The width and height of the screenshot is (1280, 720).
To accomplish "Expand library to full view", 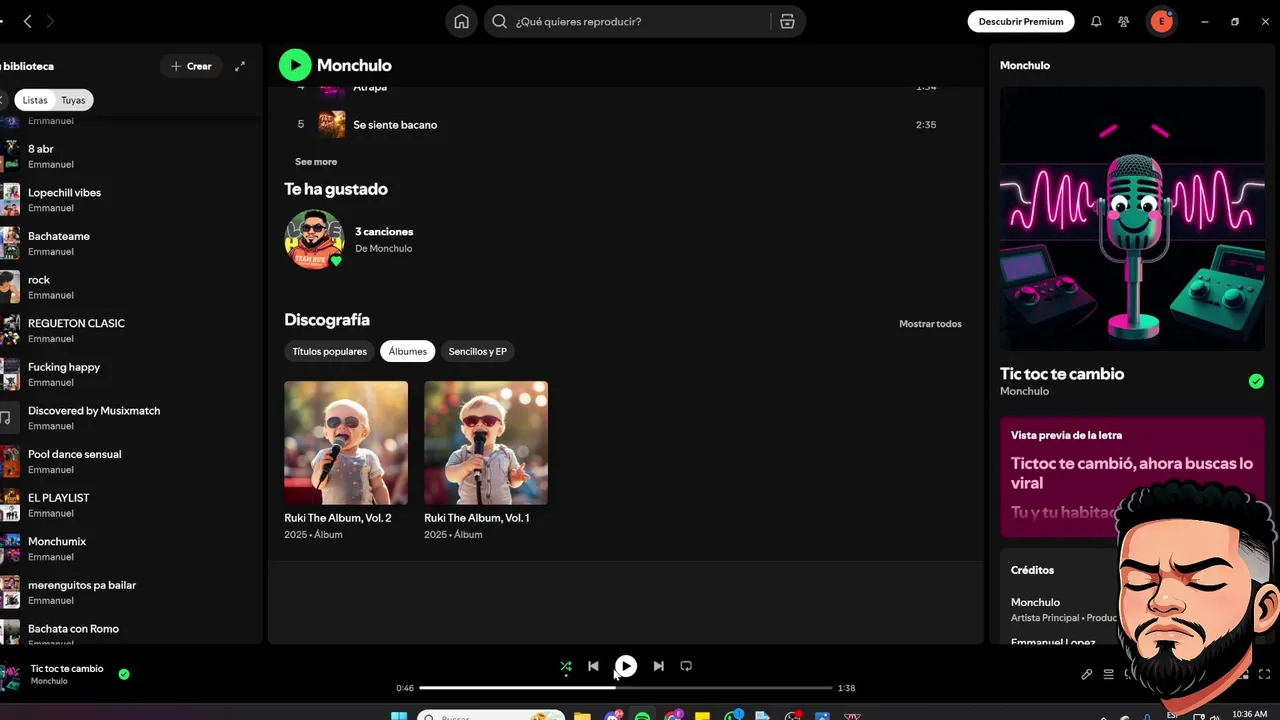I will [x=240, y=66].
